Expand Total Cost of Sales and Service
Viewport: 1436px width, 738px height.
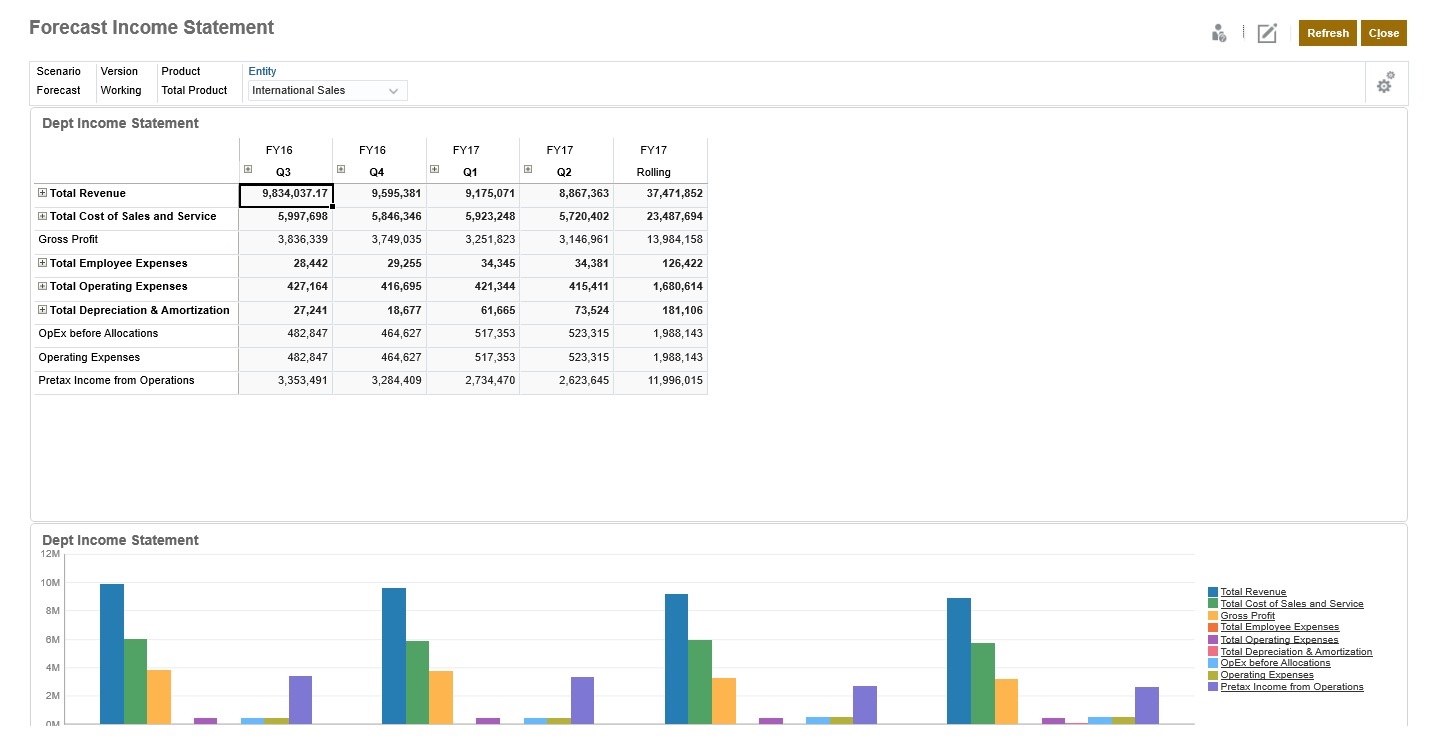tap(41, 216)
